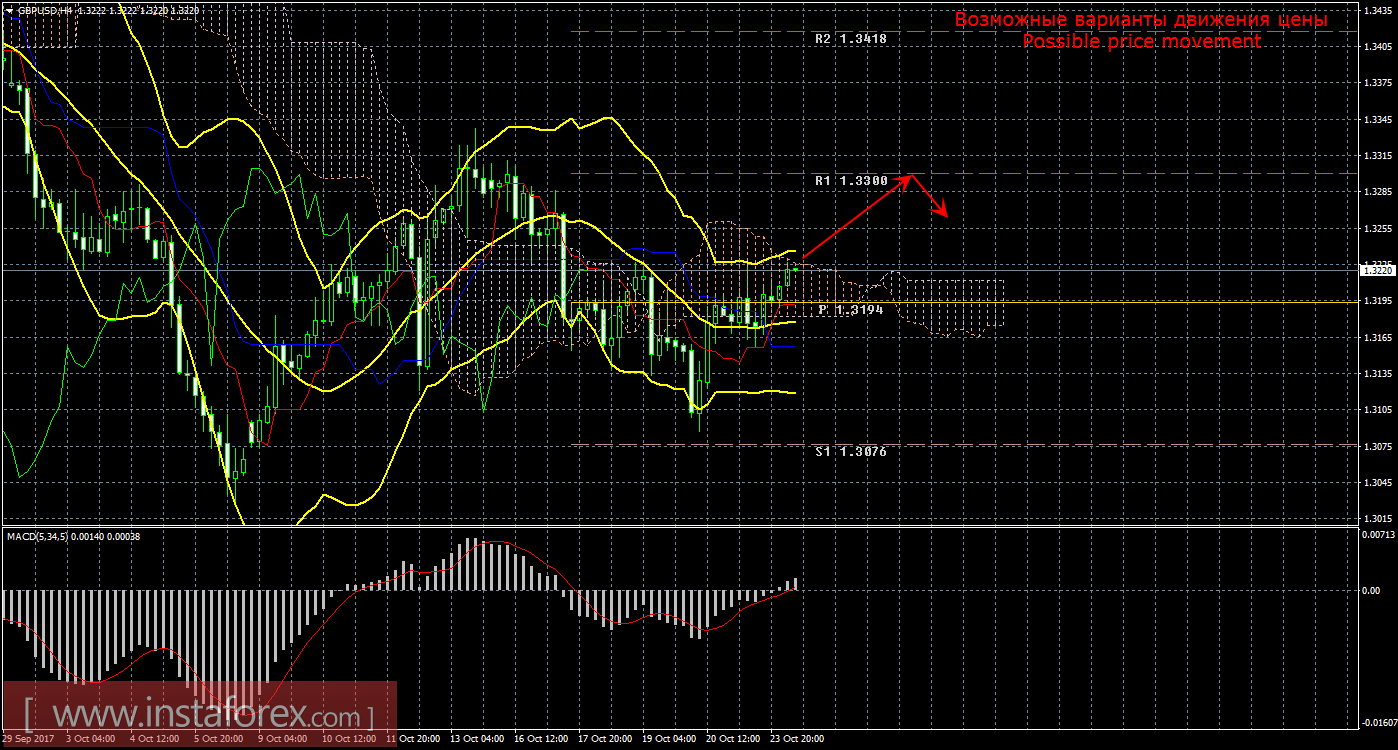
Task: Select the red Russian 'Возможные варианты движения цены' label
Action: coord(1141,20)
